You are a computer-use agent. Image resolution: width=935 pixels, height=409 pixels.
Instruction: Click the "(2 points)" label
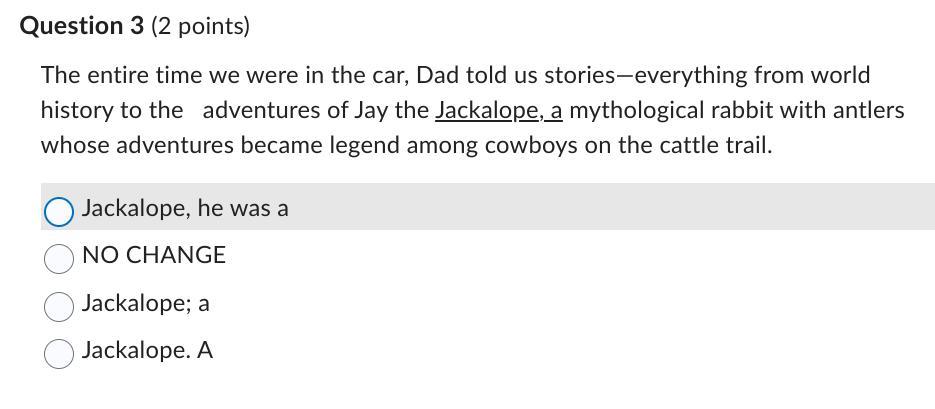point(200,27)
